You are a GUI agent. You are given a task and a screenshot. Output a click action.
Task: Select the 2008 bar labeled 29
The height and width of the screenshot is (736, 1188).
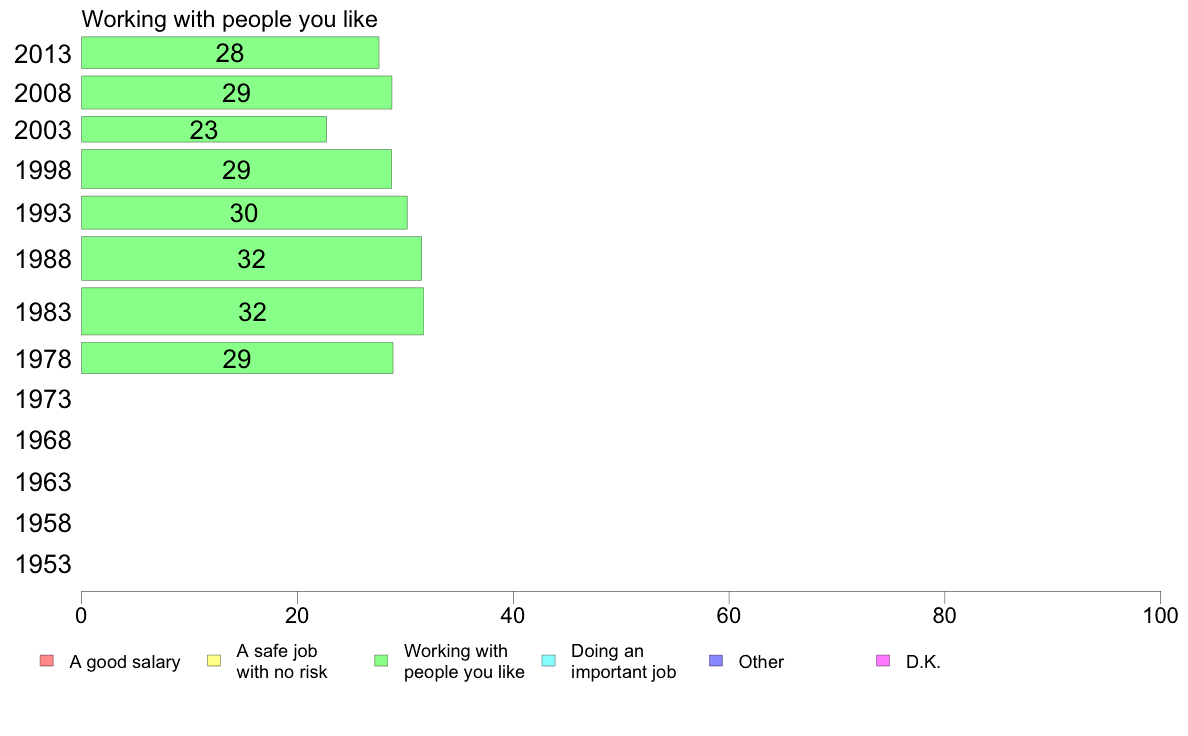click(236, 92)
